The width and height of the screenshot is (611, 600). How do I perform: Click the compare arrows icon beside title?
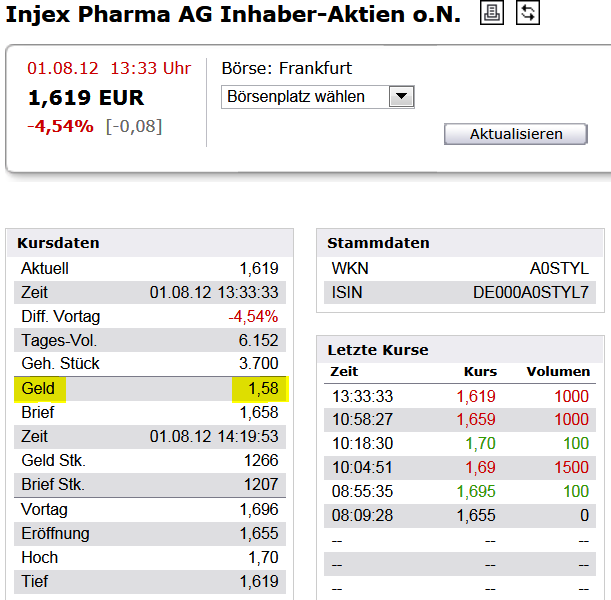pyautogui.click(x=528, y=12)
